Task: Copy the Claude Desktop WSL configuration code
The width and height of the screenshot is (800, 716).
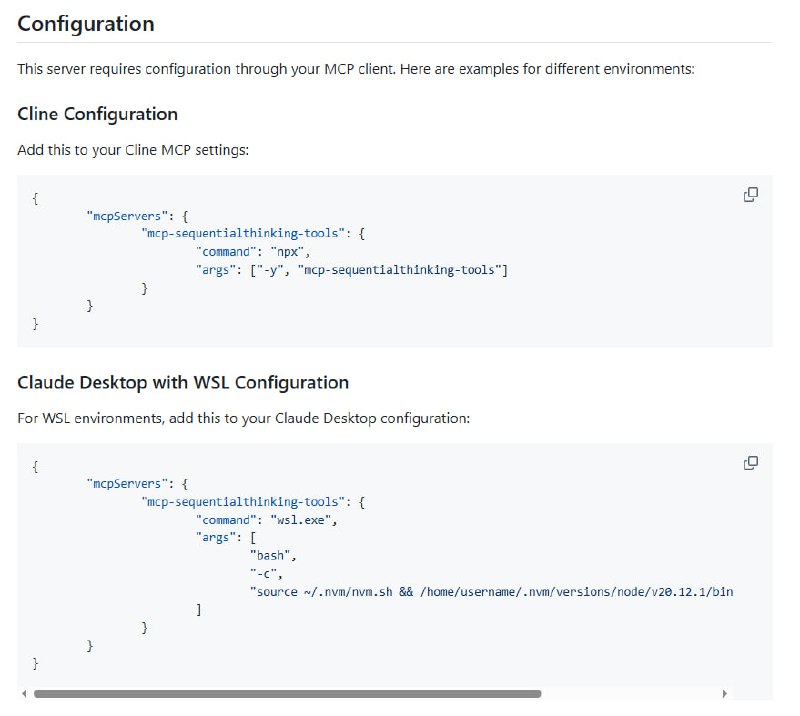Action: click(x=750, y=462)
